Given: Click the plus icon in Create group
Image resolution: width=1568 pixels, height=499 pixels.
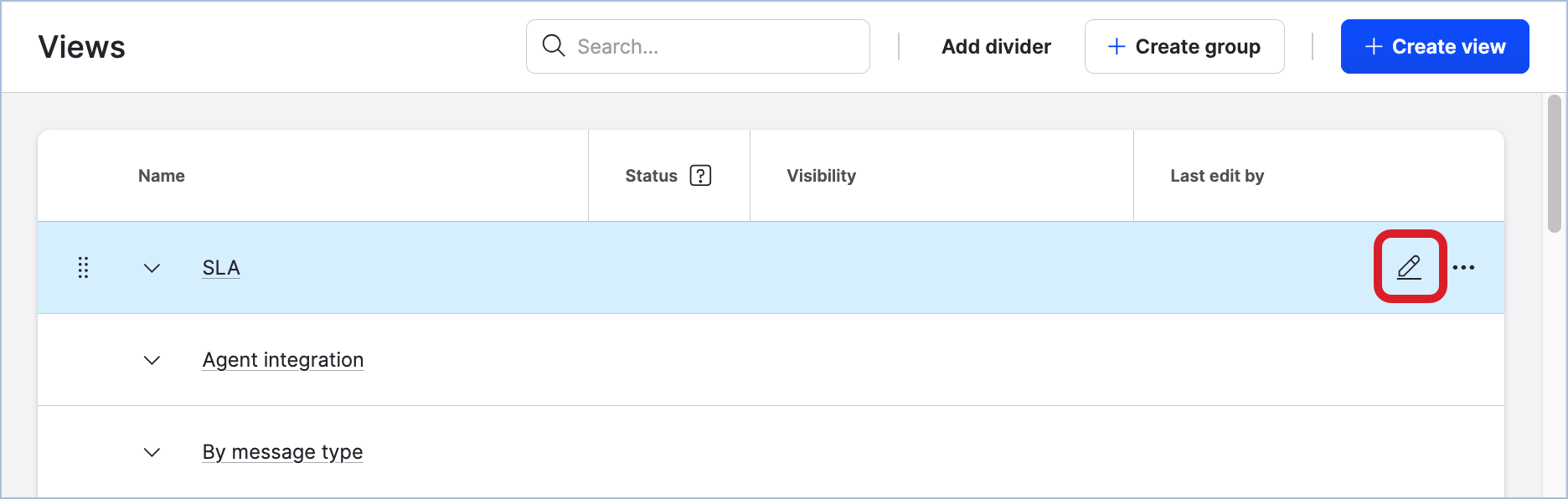Looking at the screenshot, I should pyautogui.click(x=1116, y=47).
